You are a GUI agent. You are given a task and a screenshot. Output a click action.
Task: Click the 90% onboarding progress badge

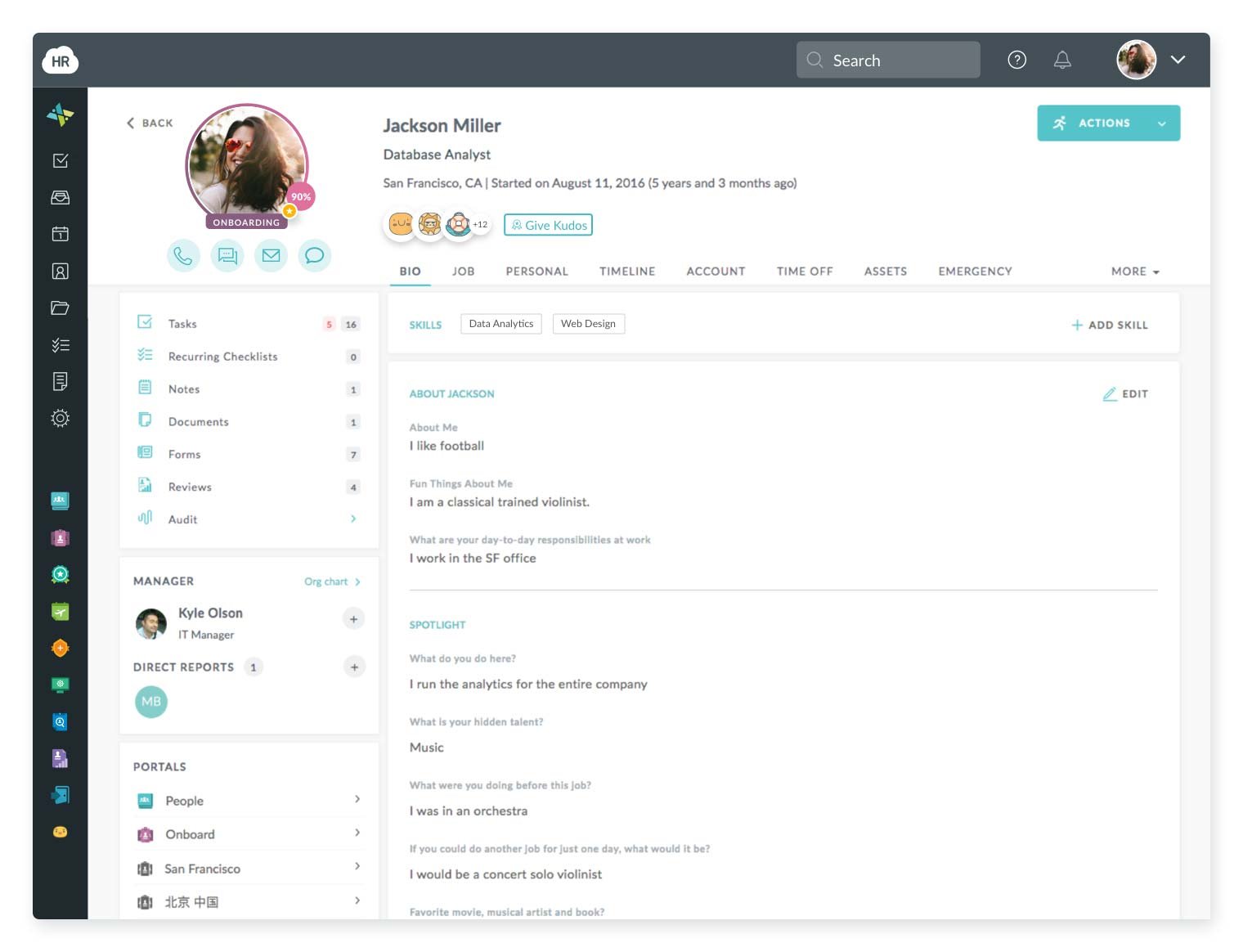pos(300,196)
